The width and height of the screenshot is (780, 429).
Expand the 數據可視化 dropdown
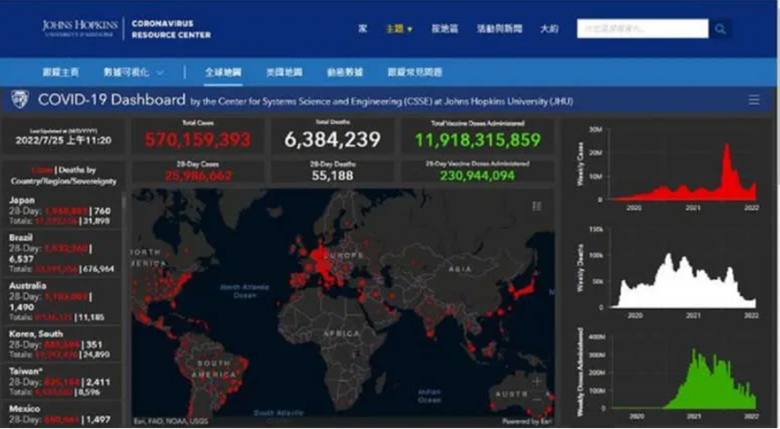133,72
